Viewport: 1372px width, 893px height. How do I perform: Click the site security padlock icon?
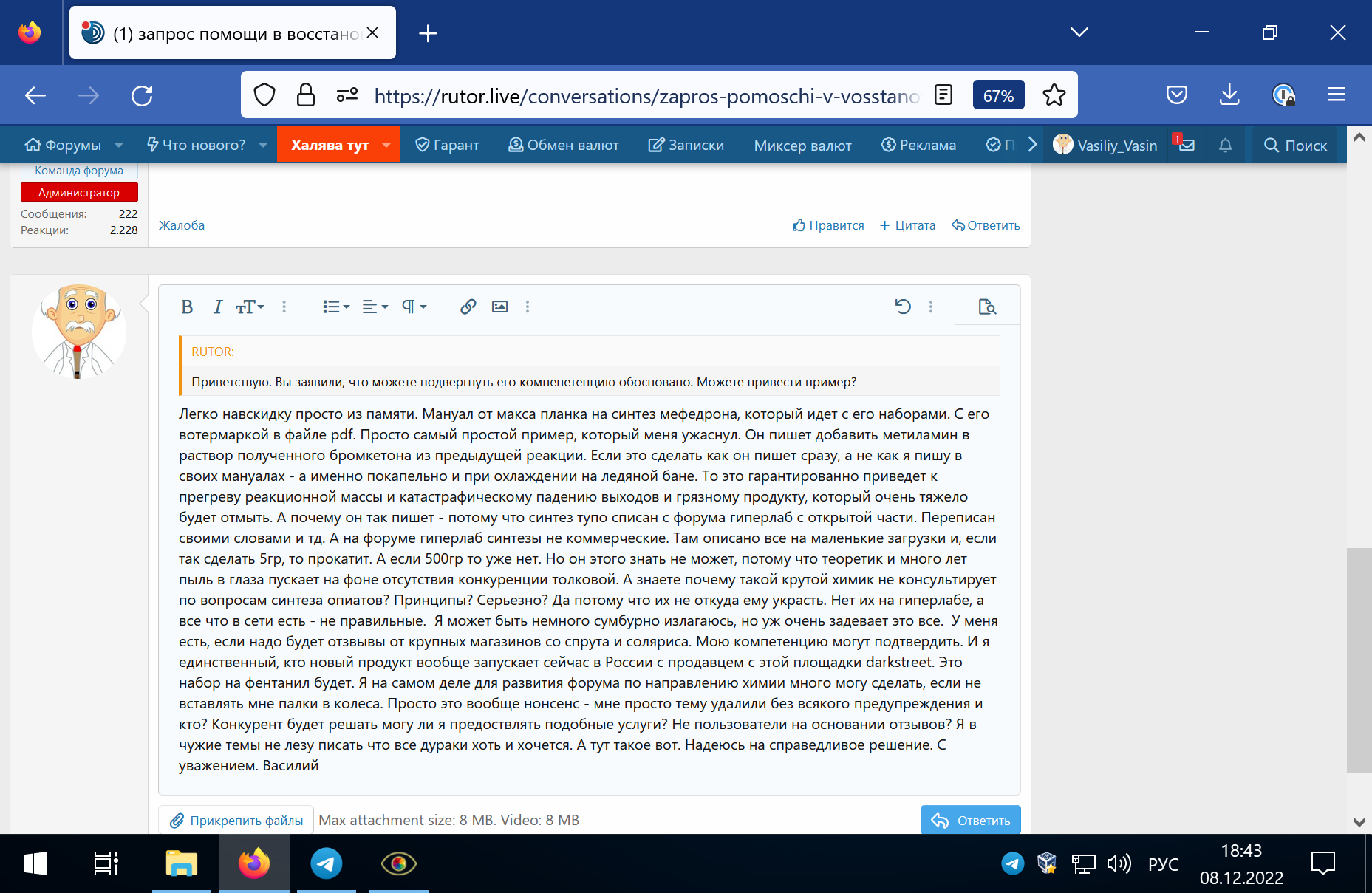[x=305, y=95]
